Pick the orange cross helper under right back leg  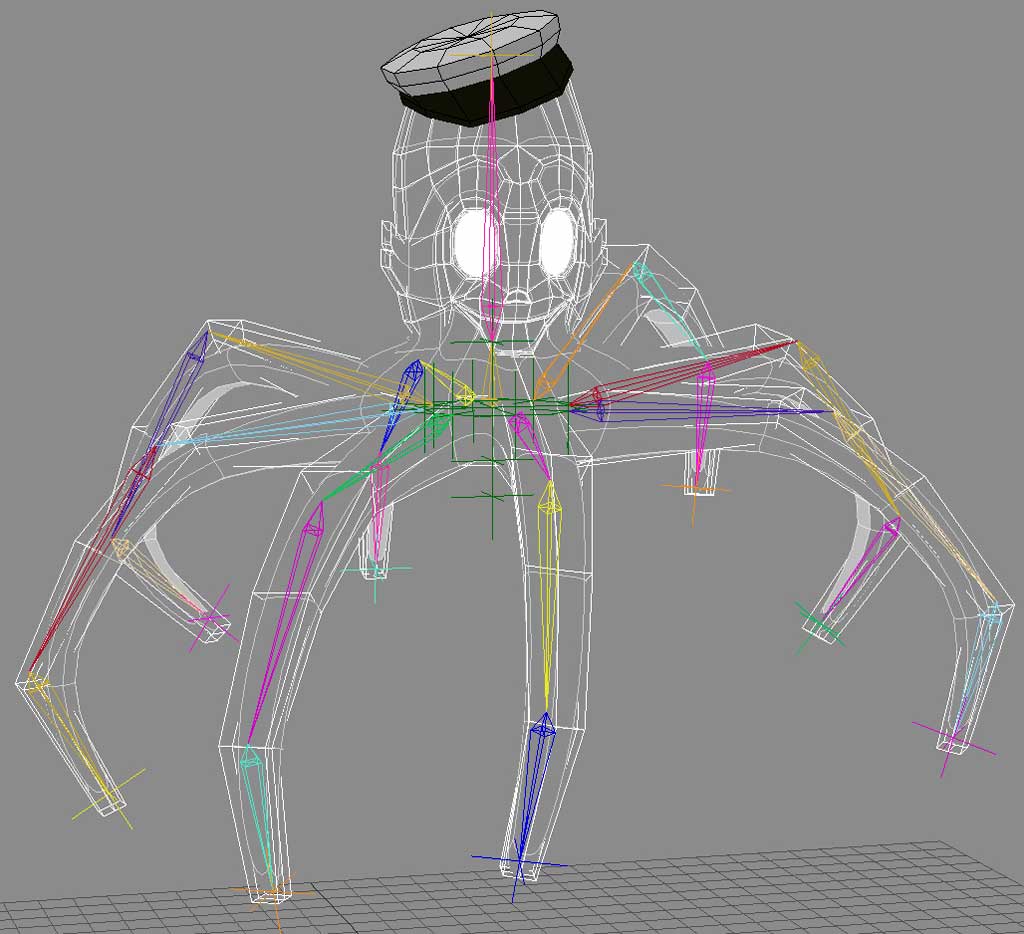(x=695, y=489)
